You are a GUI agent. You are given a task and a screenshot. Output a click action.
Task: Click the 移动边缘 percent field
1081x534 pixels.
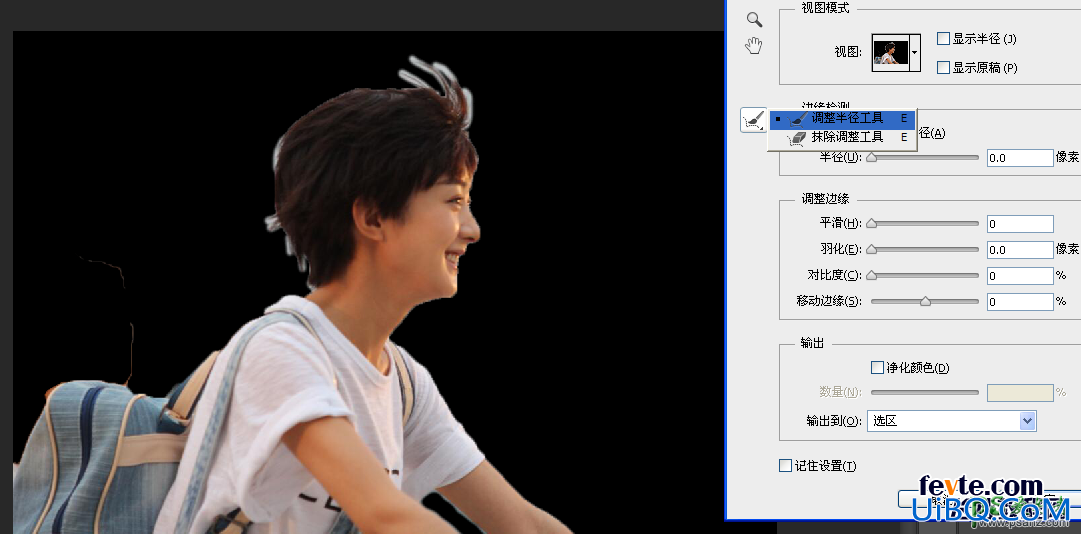pyautogui.click(x=1020, y=301)
